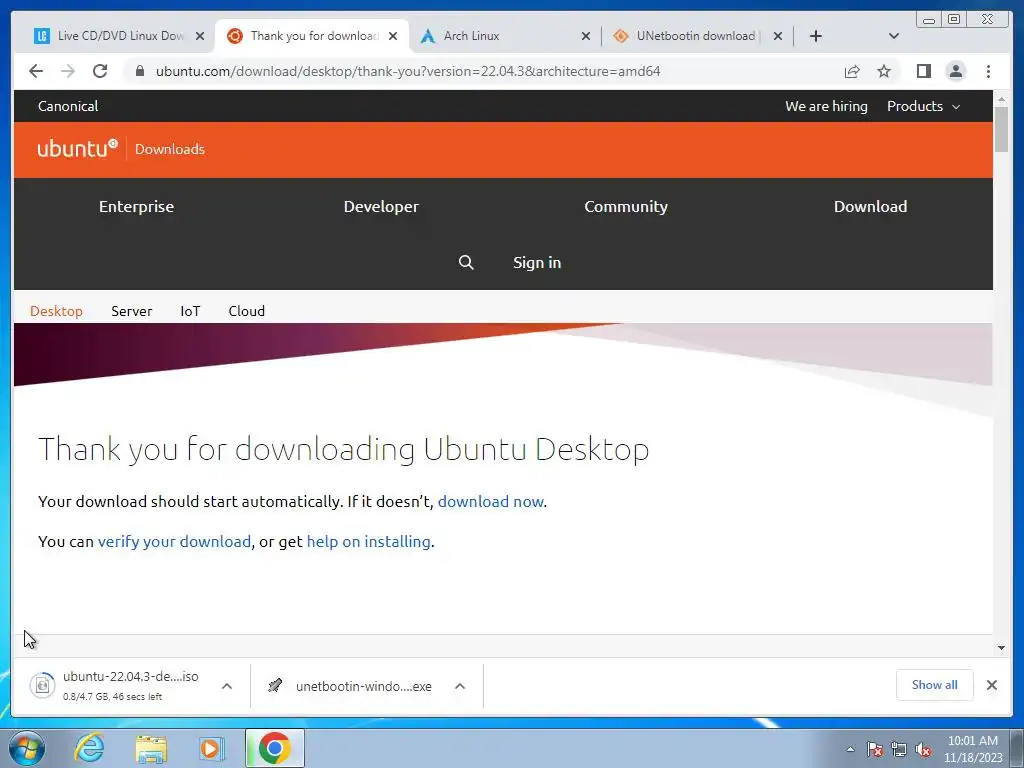This screenshot has height=768, width=1024.
Task: Open the Developer navigation menu
Action: (381, 206)
